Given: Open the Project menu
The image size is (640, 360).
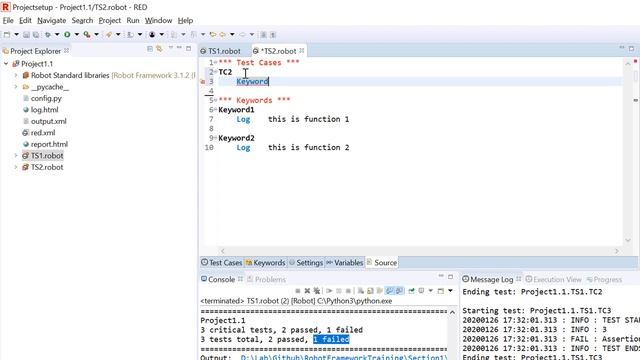Looking at the screenshot, I should (x=109, y=20).
